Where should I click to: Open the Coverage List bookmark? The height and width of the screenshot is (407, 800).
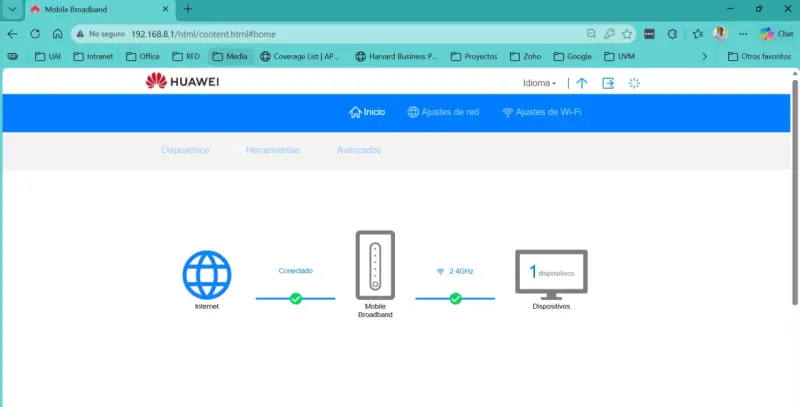tap(299, 56)
